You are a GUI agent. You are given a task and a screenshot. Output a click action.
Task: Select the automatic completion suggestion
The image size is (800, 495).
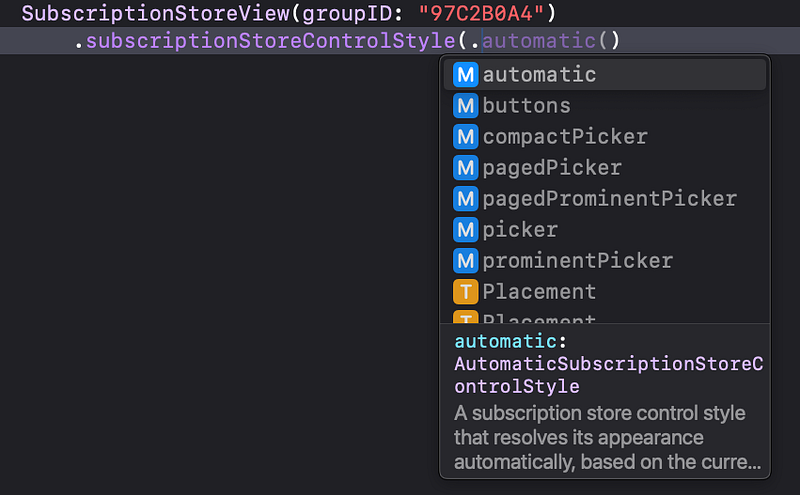point(605,75)
